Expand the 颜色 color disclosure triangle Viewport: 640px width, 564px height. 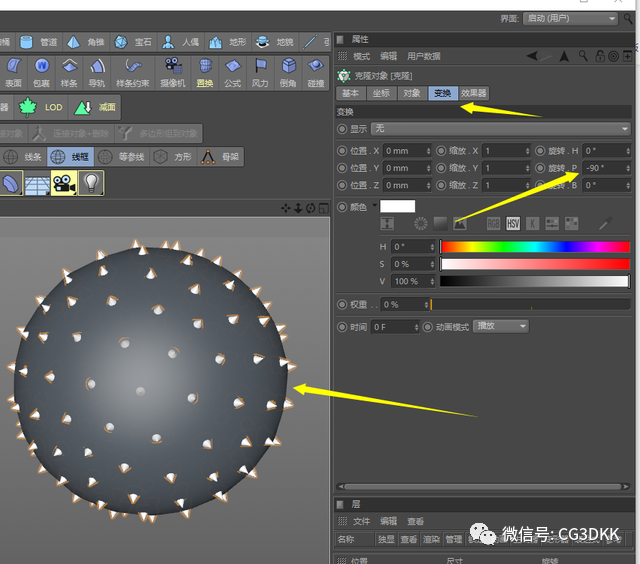(374, 205)
